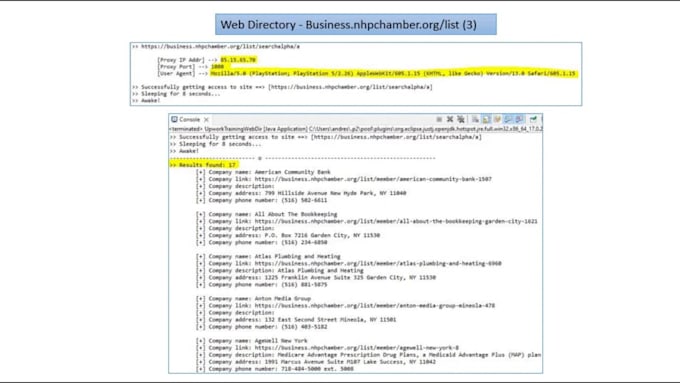
Task: Open the american-community-bank-1507 member link
Action: [373, 179]
